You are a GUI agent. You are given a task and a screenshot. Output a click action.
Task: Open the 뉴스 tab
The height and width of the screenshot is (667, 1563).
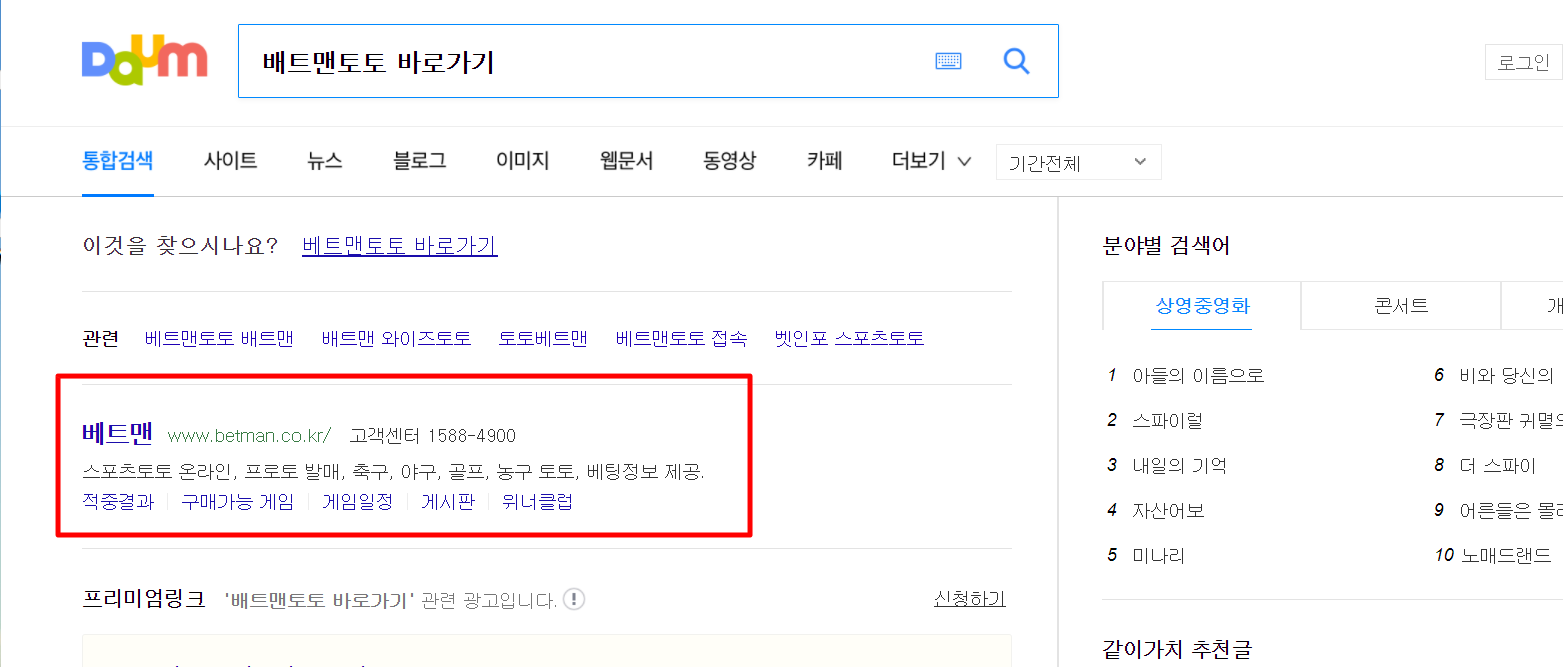tap(325, 161)
